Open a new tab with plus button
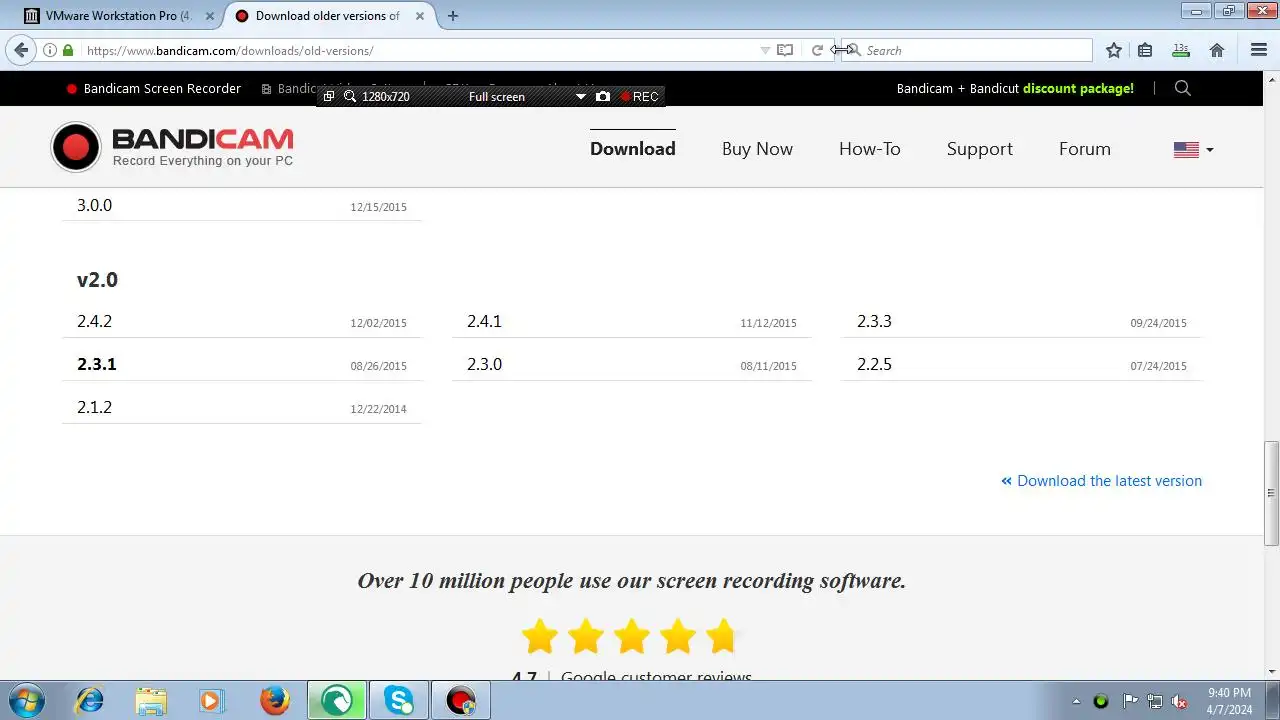The width and height of the screenshot is (1280, 720). pos(453,15)
